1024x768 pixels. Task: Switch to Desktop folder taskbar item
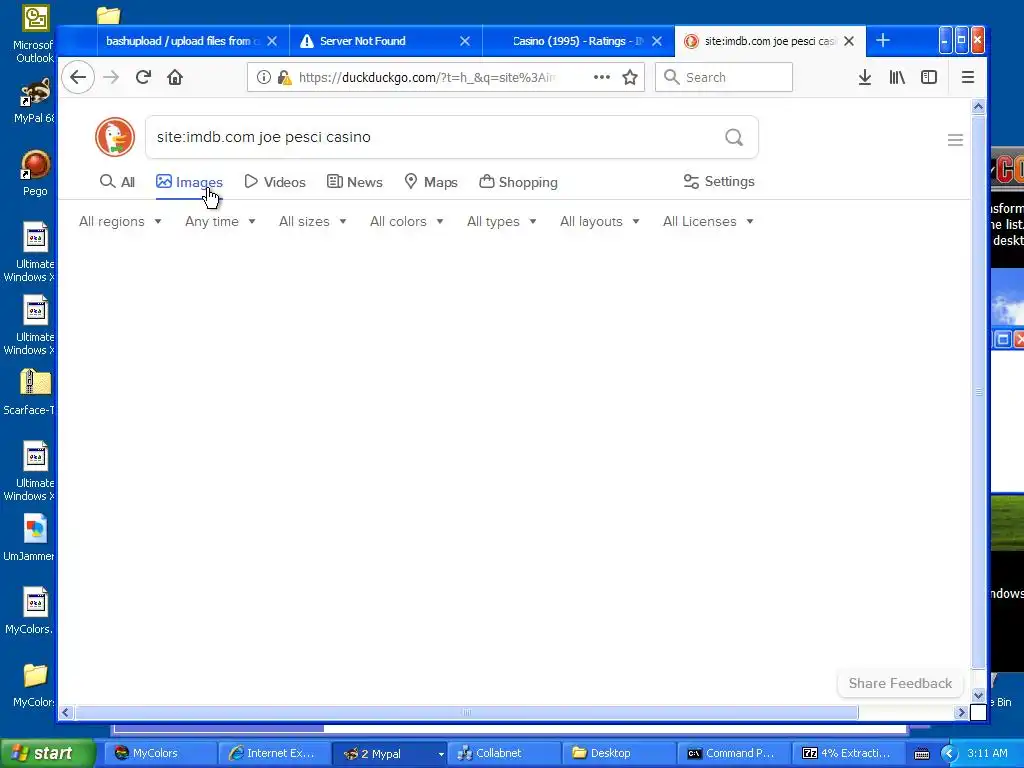point(617,753)
